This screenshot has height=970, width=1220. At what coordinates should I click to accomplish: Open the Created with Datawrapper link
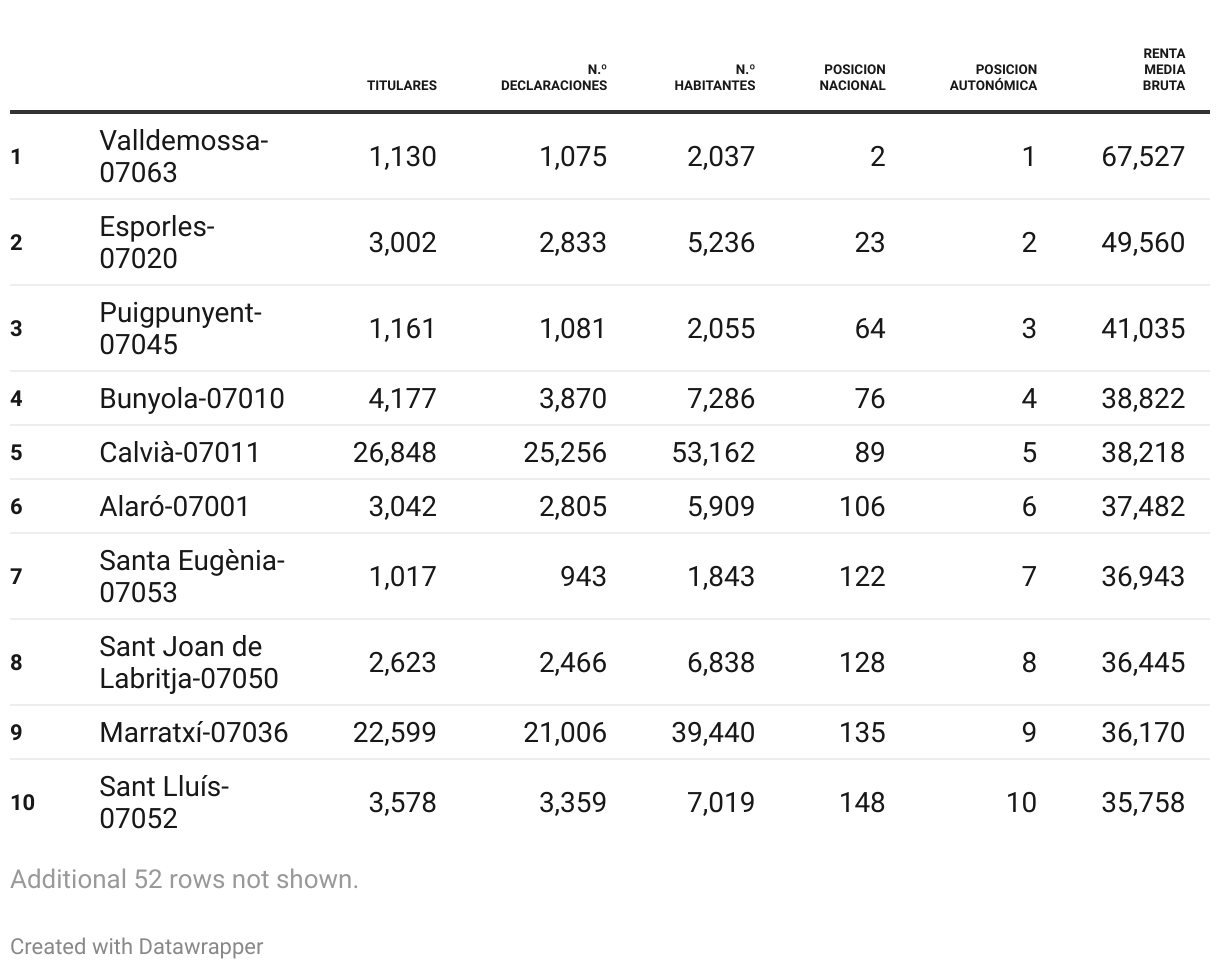(137, 946)
